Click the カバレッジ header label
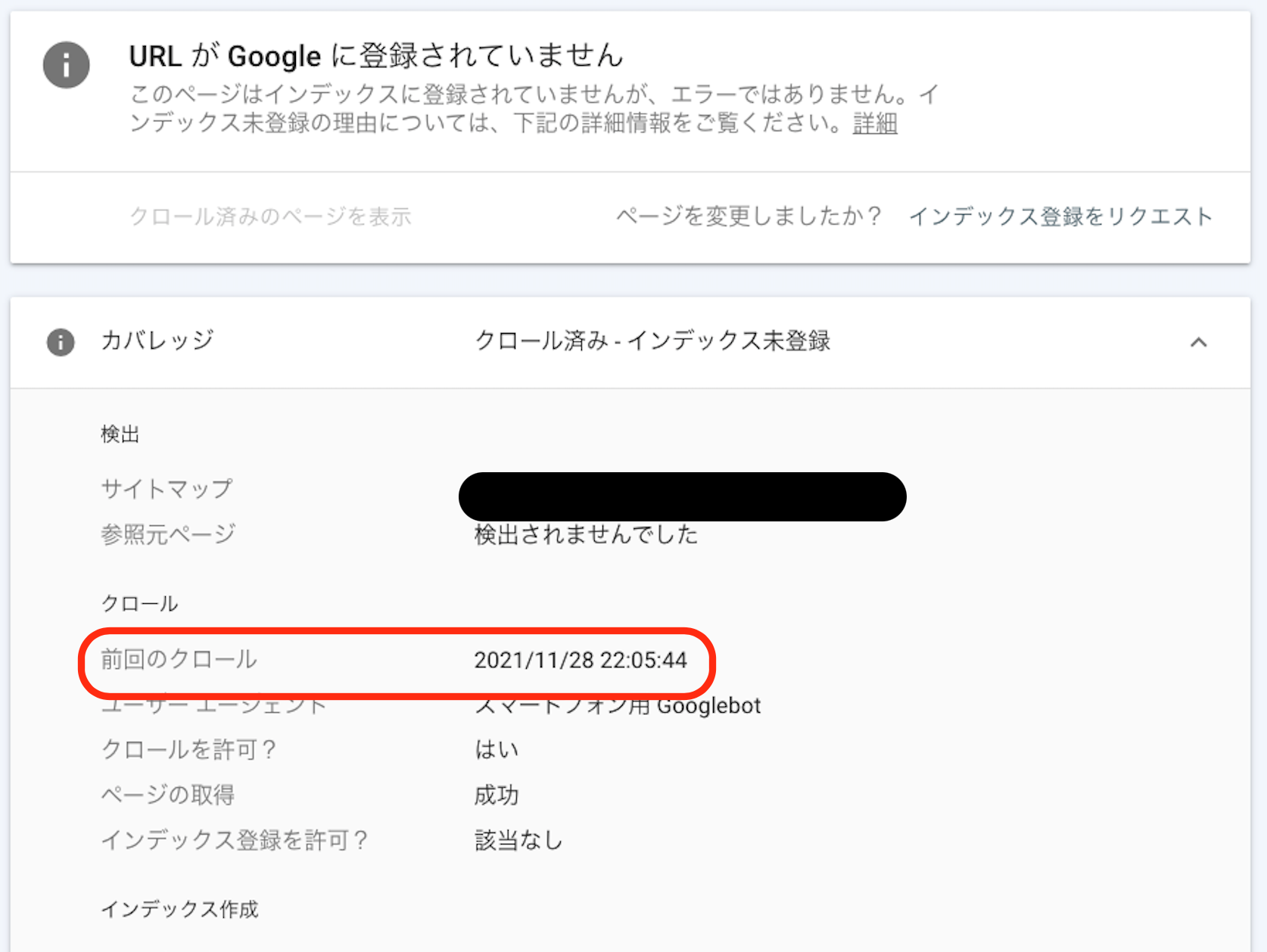The height and width of the screenshot is (952, 1267). click(157, 341)
